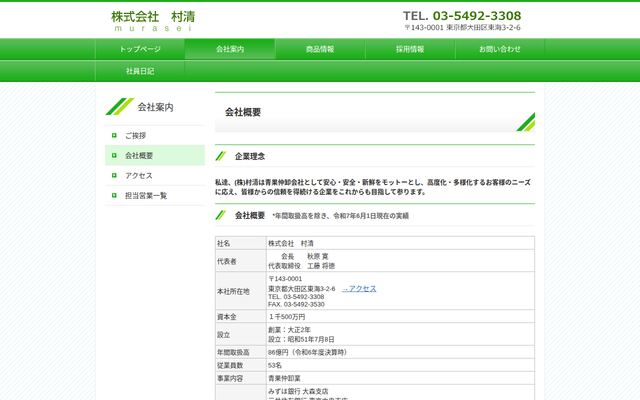640x400 pixels.
Task: Click the FAX. 03-5492-3530 text
Action: tap(296, 304)
